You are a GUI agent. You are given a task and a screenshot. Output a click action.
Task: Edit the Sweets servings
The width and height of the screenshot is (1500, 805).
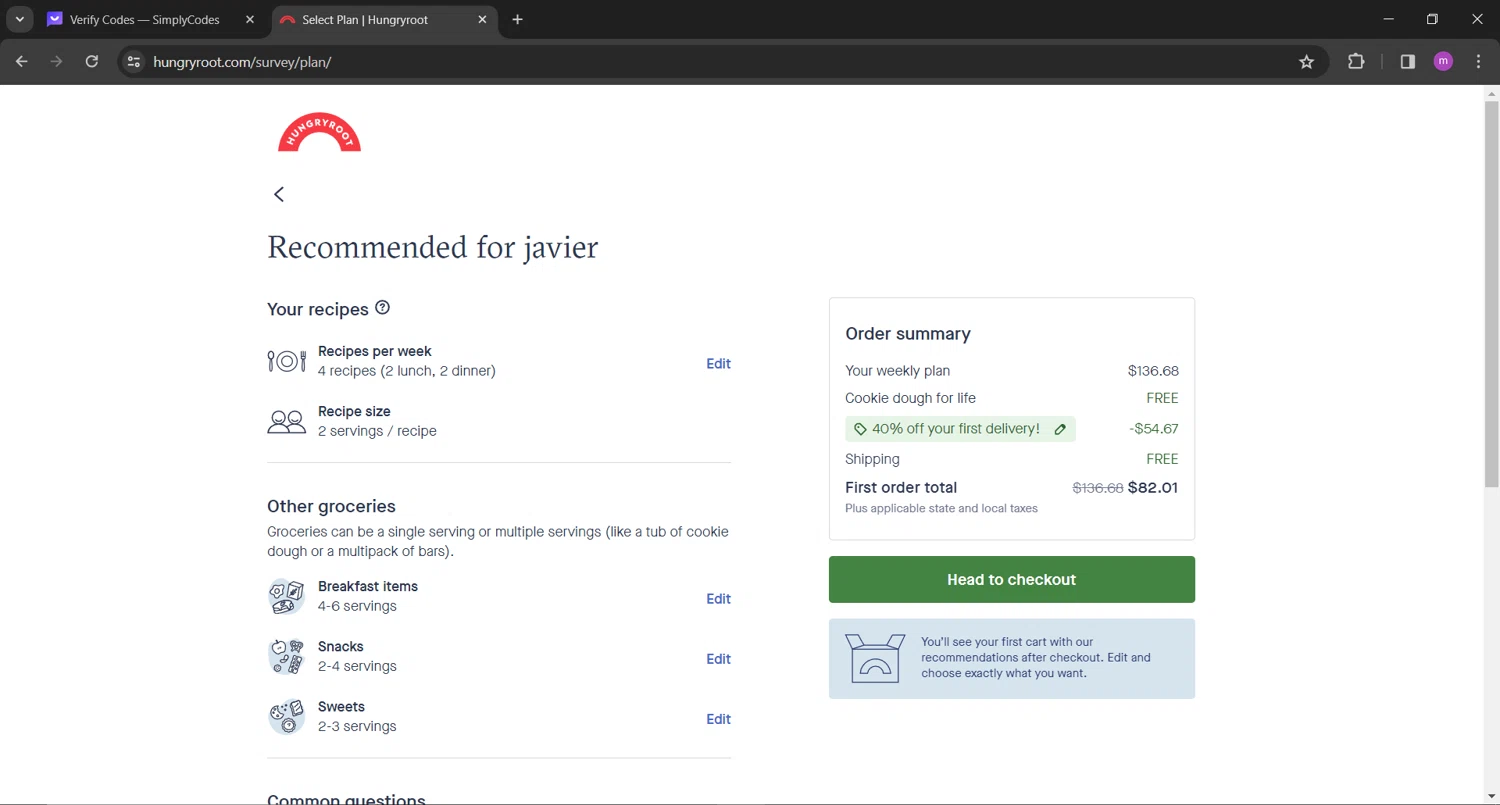click(x=718, y=719)
